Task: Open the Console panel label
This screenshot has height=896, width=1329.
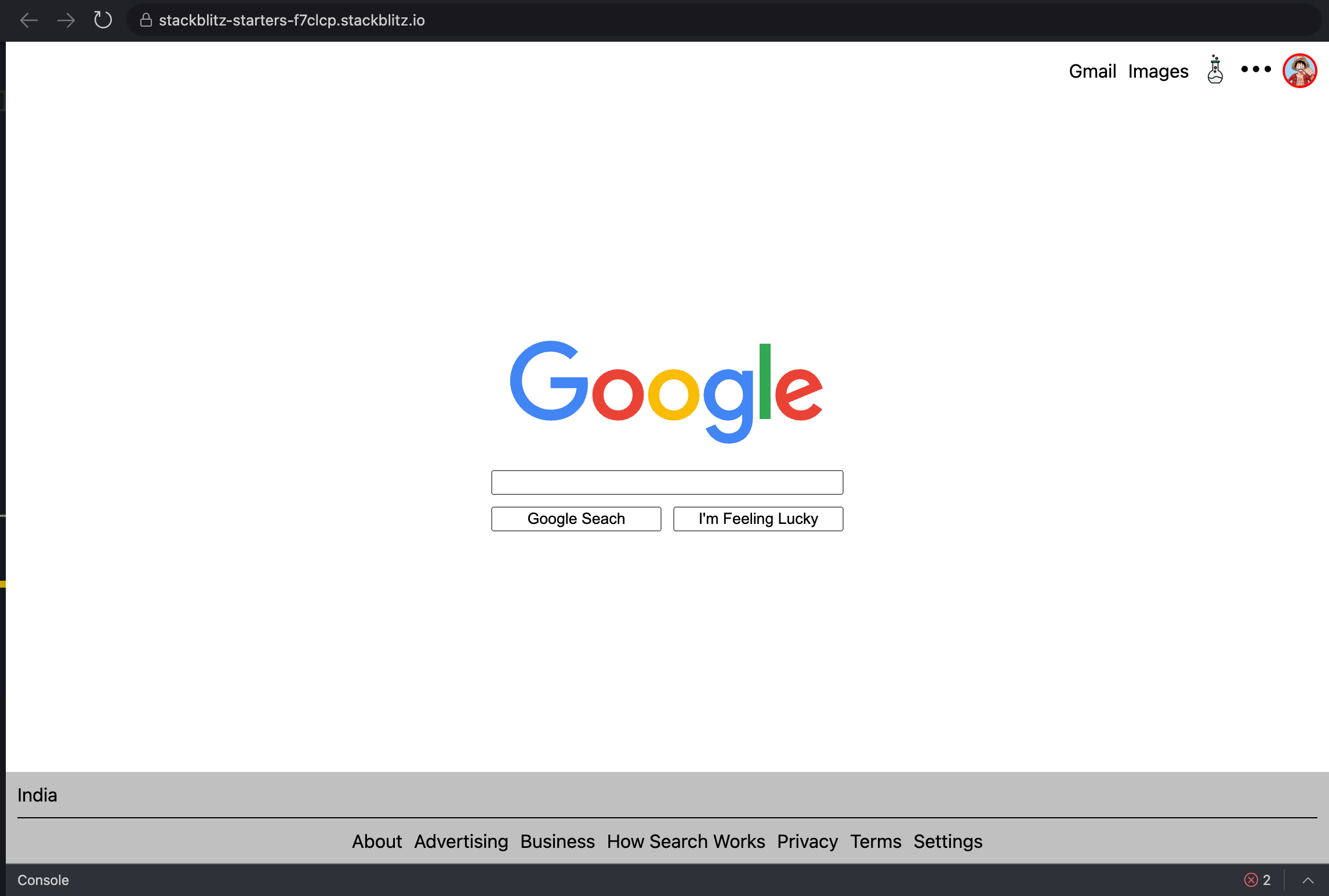Action: pos(43,880)
